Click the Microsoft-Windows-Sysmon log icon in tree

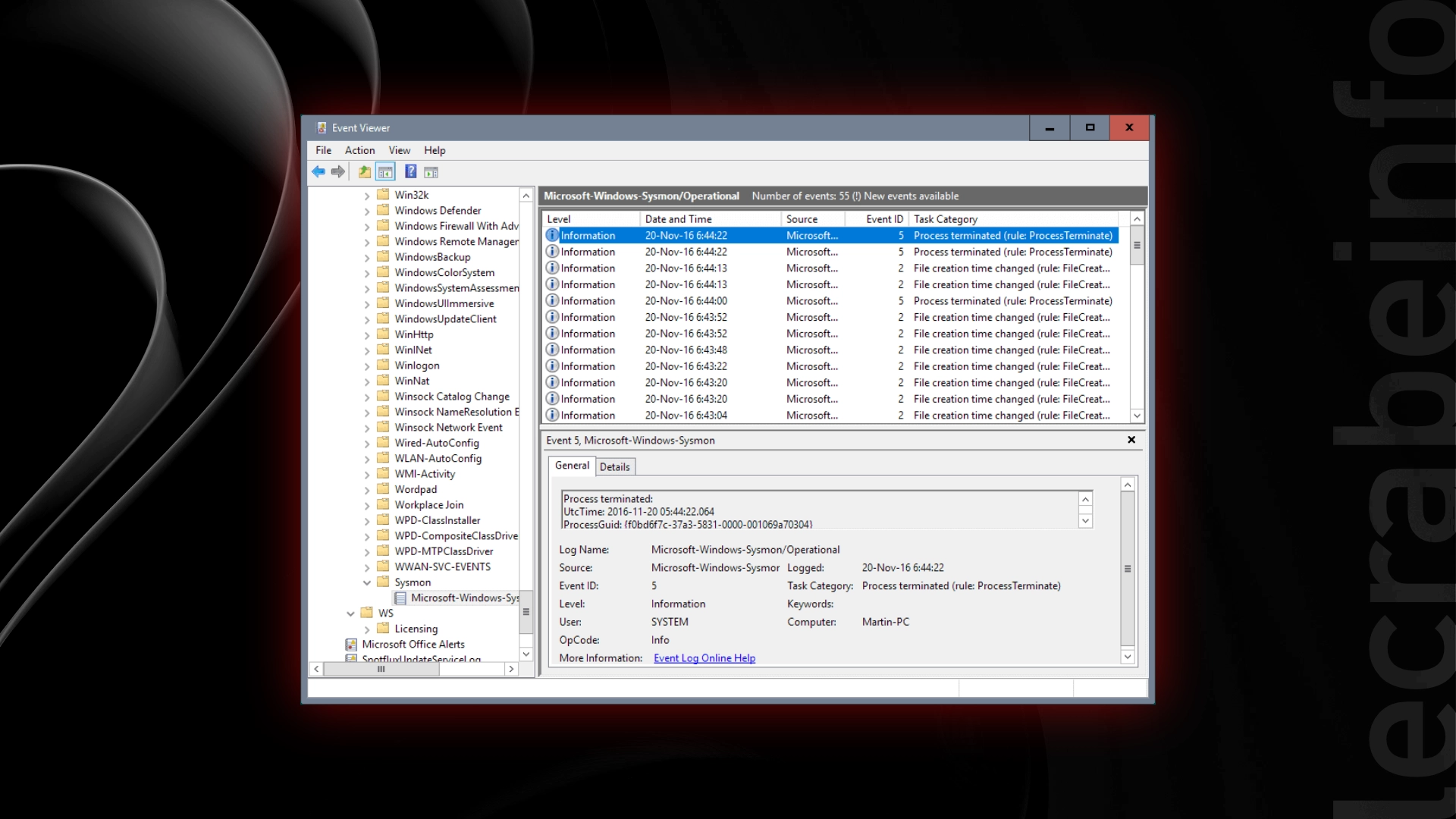(x=400, y=598)
